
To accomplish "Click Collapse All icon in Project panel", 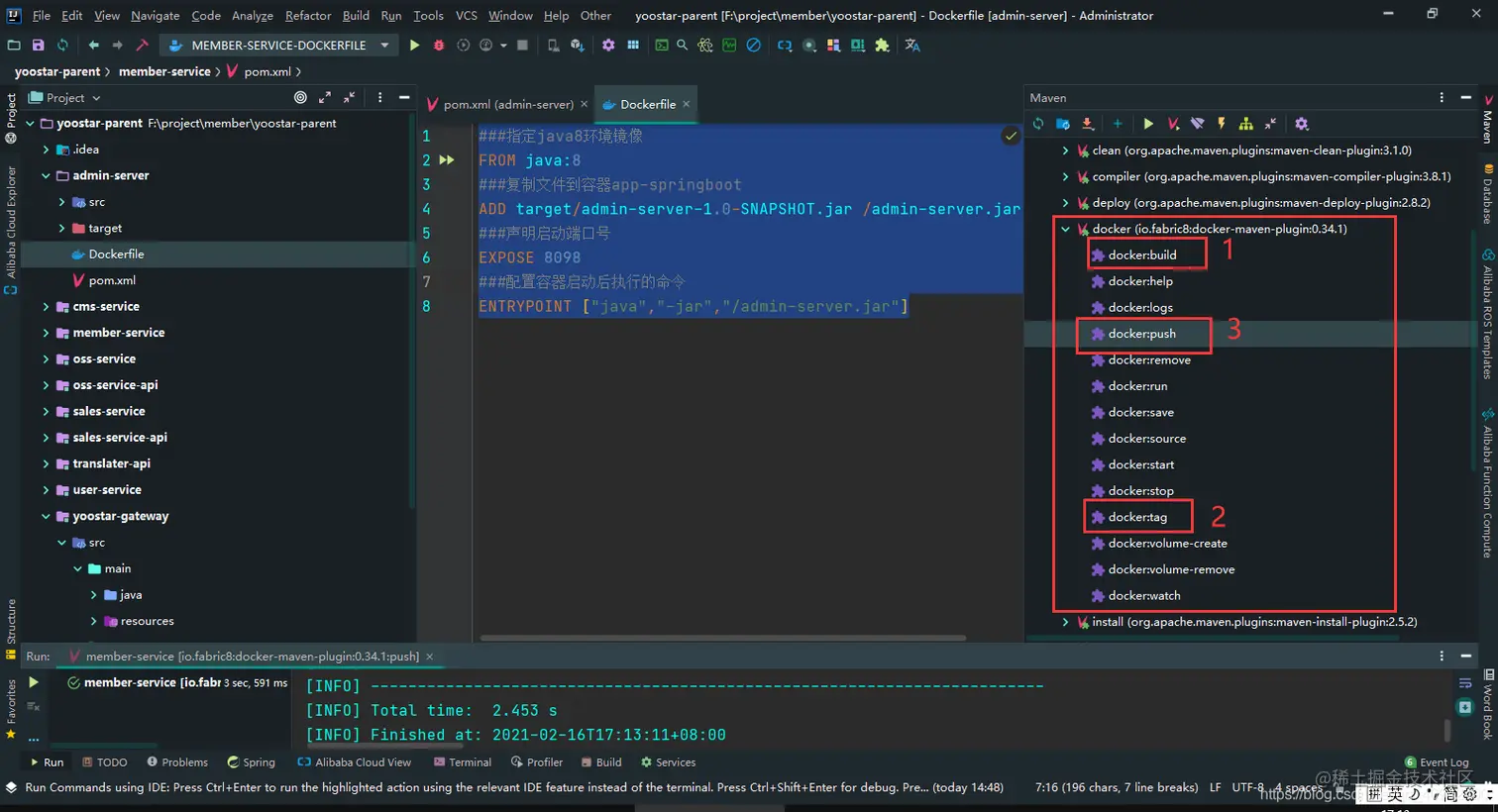I will (349, 97).
